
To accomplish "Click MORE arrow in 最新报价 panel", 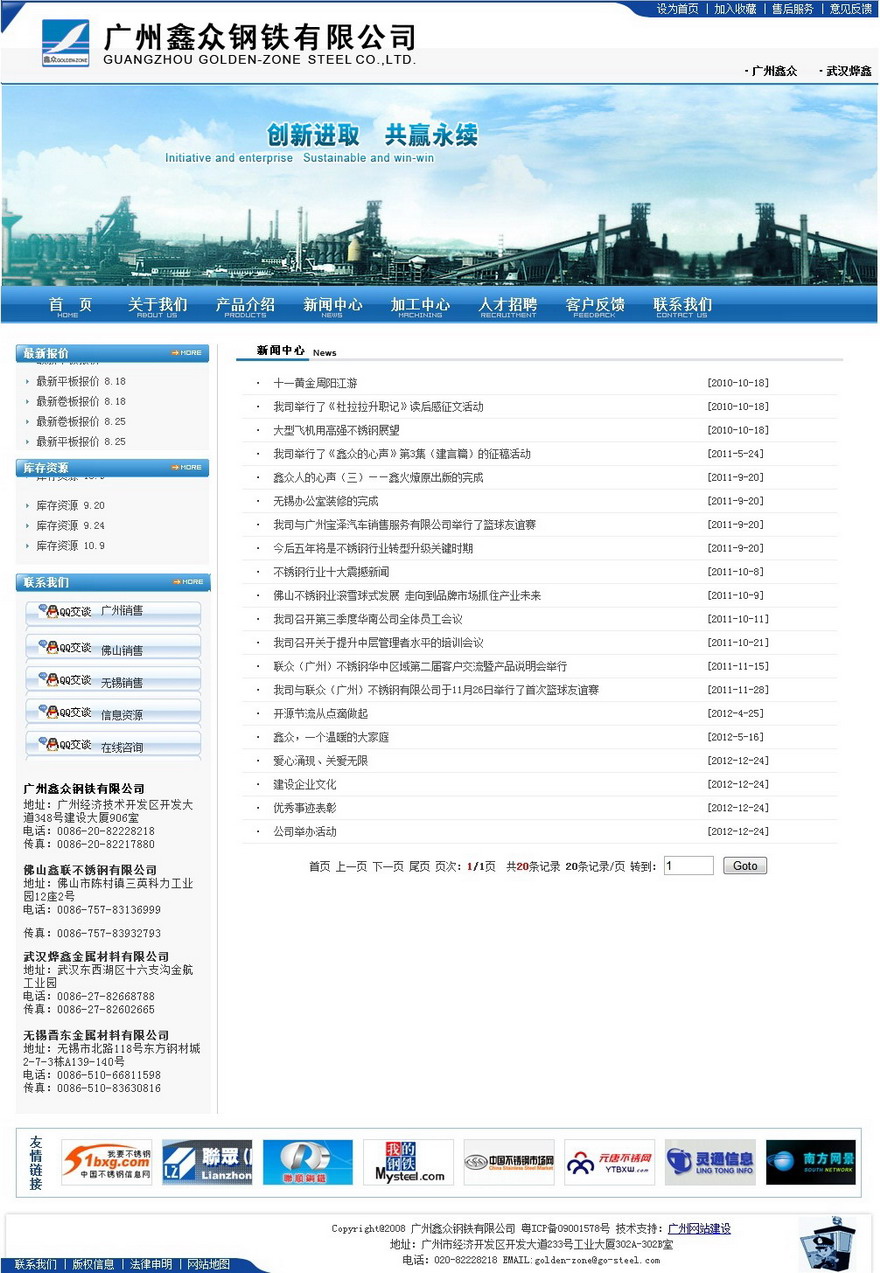I will click(187, 353).
